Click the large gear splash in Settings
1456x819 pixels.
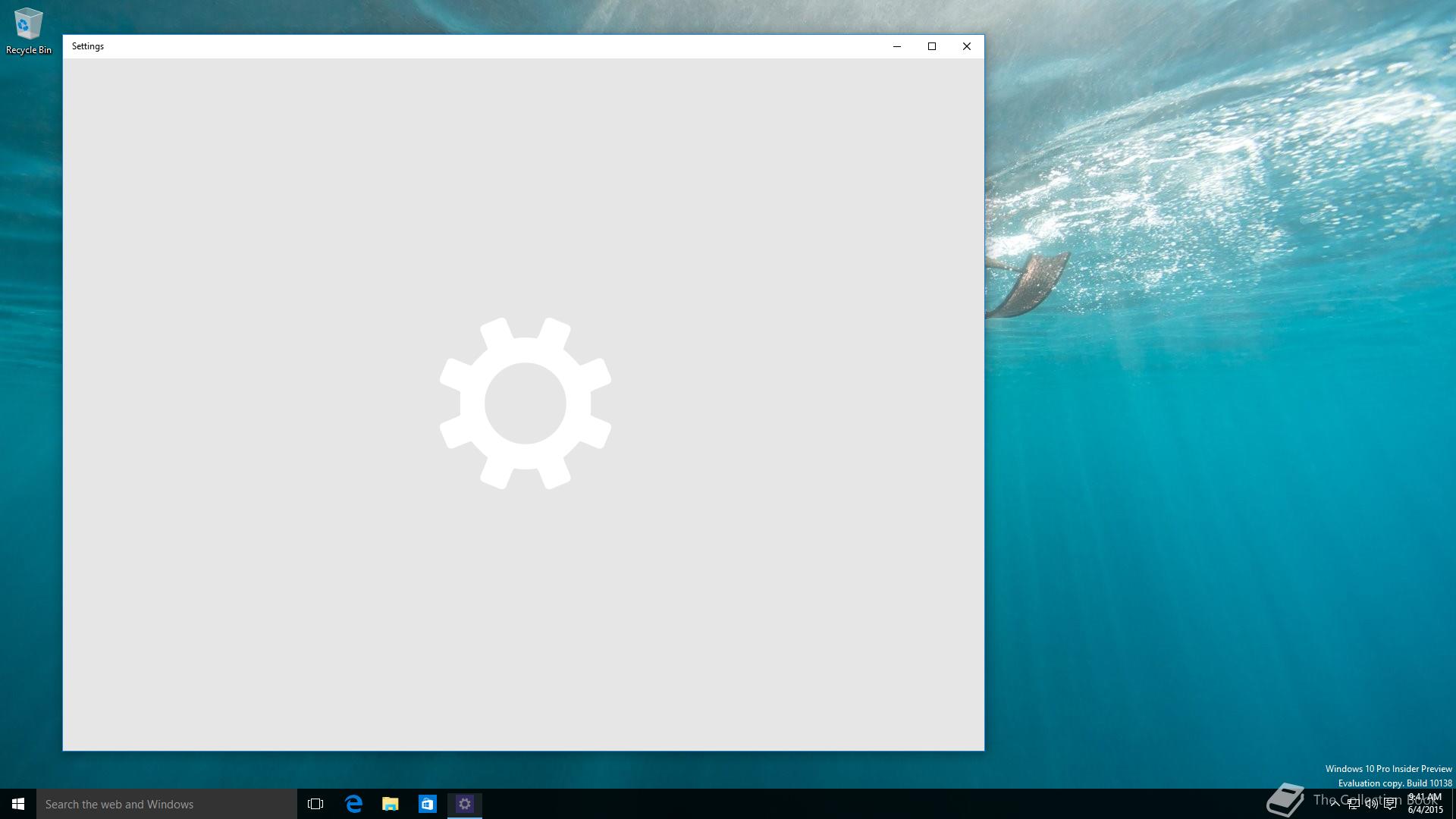click(526, 403)
